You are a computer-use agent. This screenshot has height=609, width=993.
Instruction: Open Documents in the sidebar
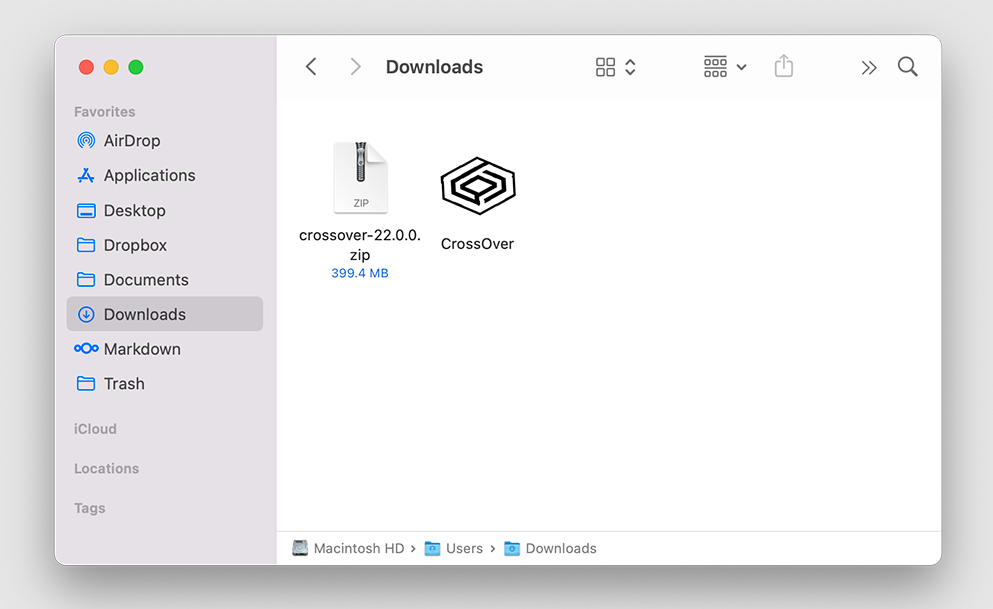165,280
